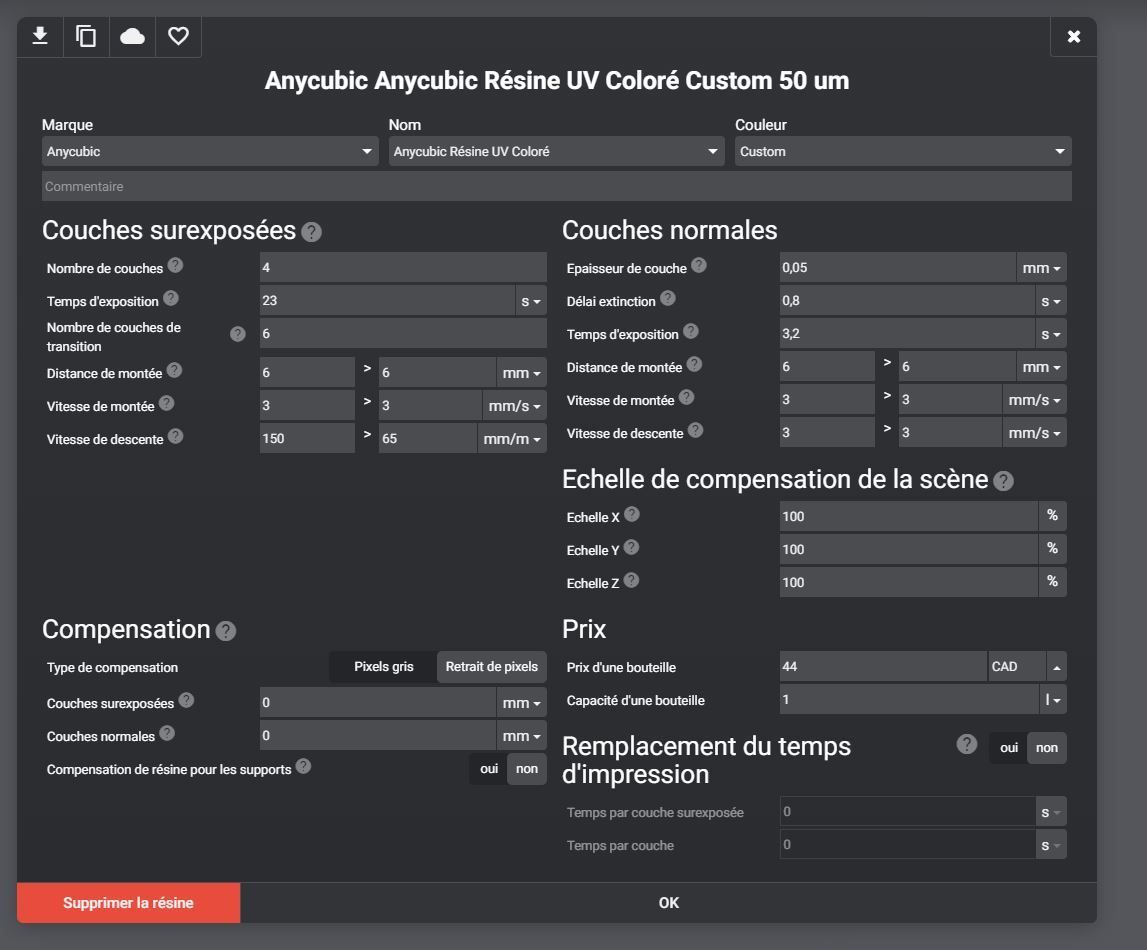Click the download resin profile icon
Image resolution: width=1147 pixels, height=950 pixels.
[x=40, y=36]
